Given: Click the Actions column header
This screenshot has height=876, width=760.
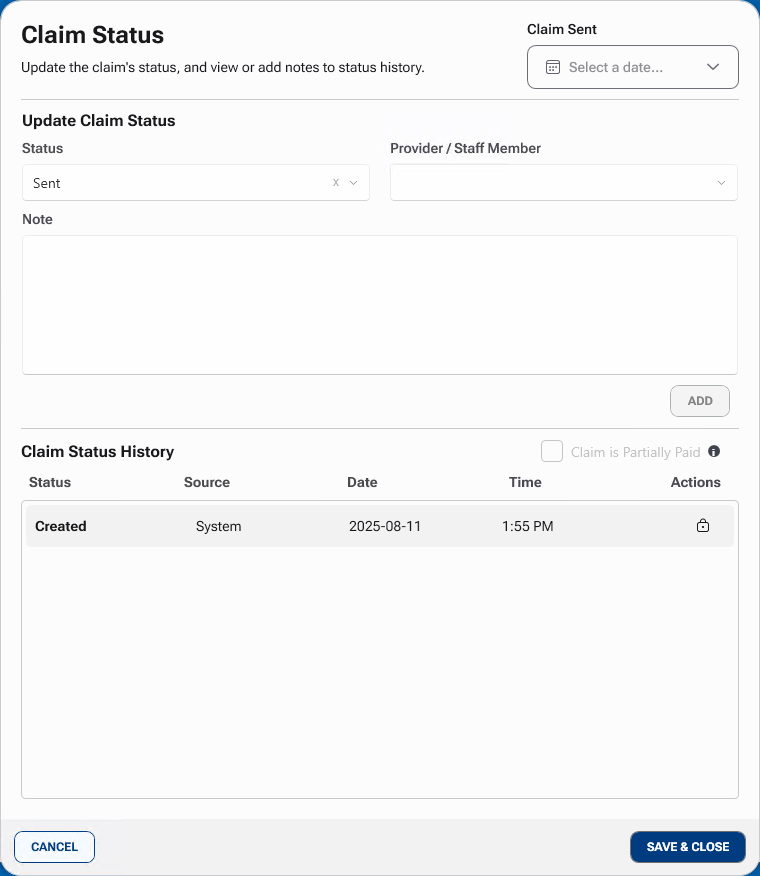Looking at the screenshot, I should pyautogui.click(x=695, y=482).
